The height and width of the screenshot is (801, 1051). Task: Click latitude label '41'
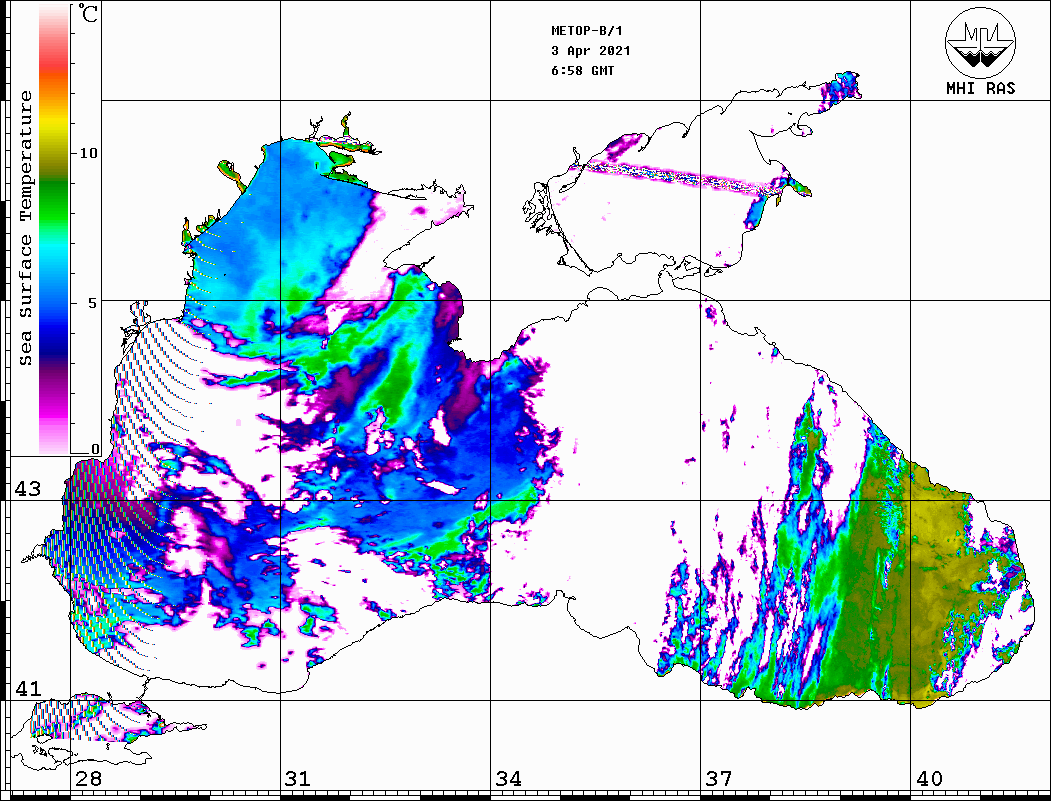click(27, 689)
